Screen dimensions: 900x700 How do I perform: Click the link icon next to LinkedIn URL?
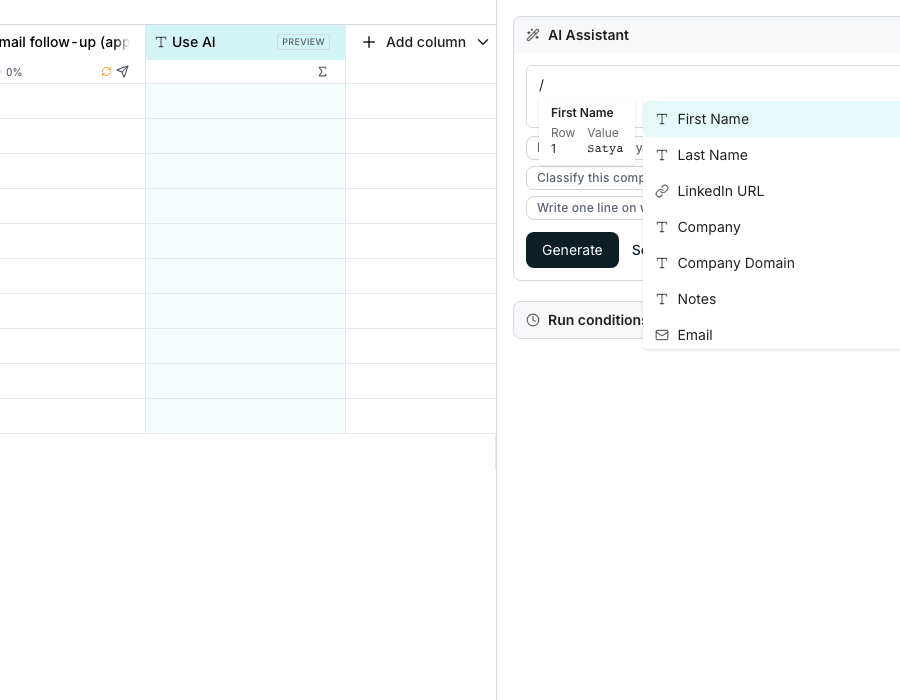pyautogui.click(x=662, y=191)
